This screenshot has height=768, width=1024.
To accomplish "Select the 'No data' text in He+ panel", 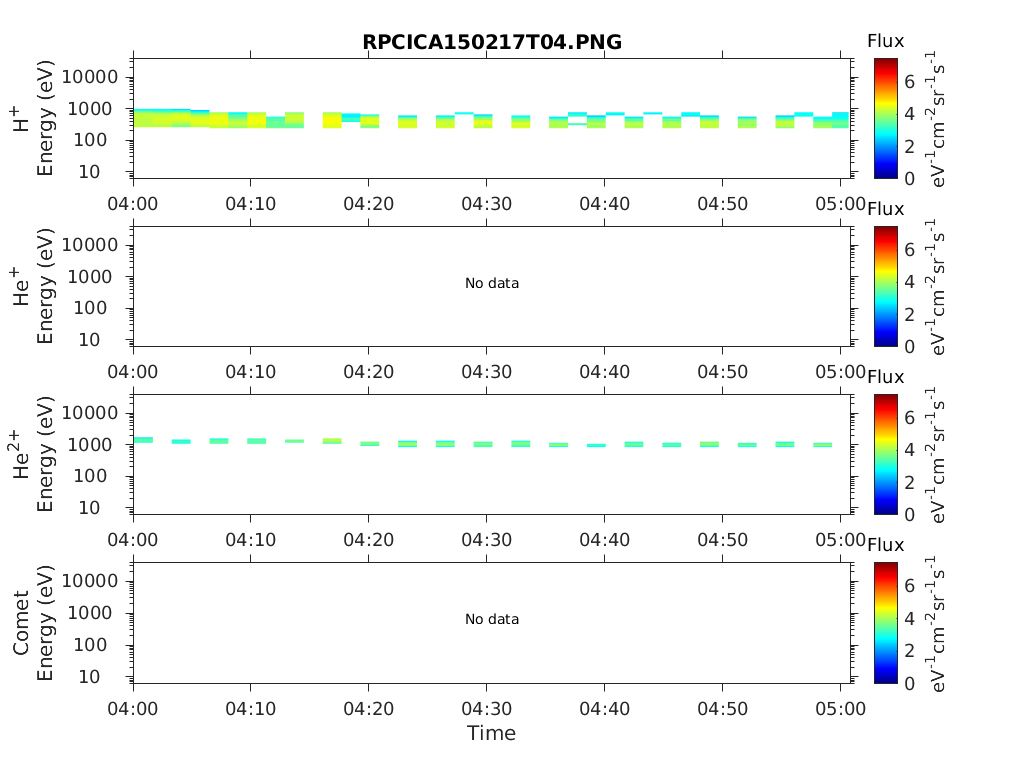I will 492,283.
